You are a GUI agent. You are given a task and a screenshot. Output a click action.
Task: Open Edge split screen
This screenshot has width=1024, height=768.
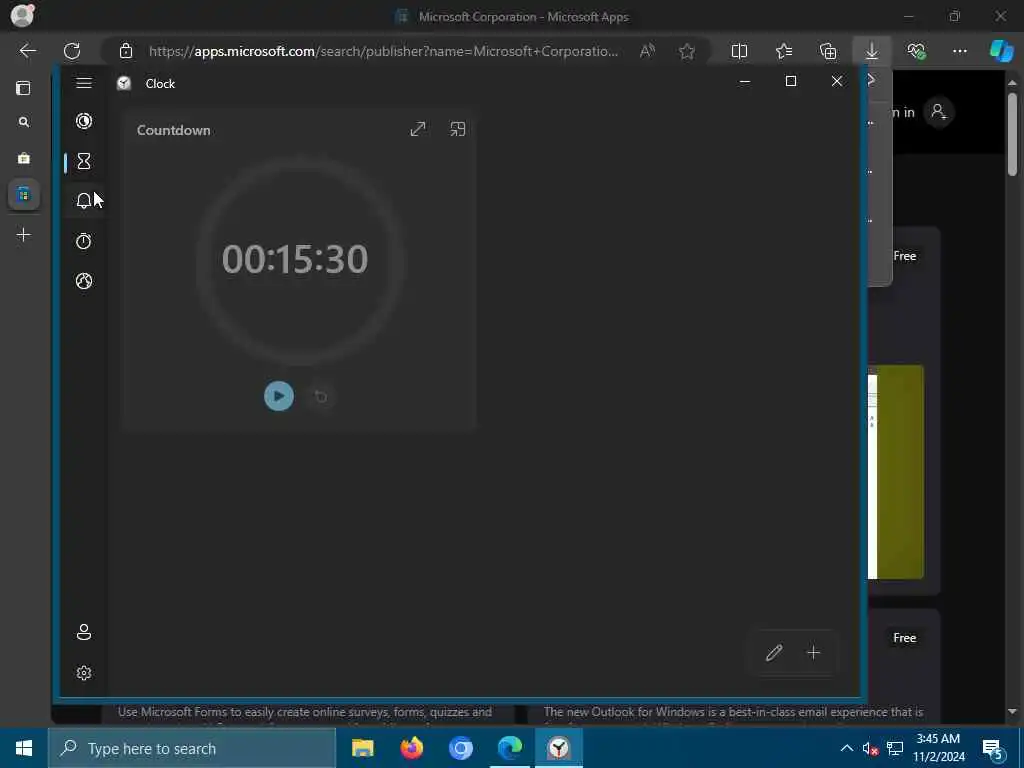pyautogui.click(x=739, y=51)
